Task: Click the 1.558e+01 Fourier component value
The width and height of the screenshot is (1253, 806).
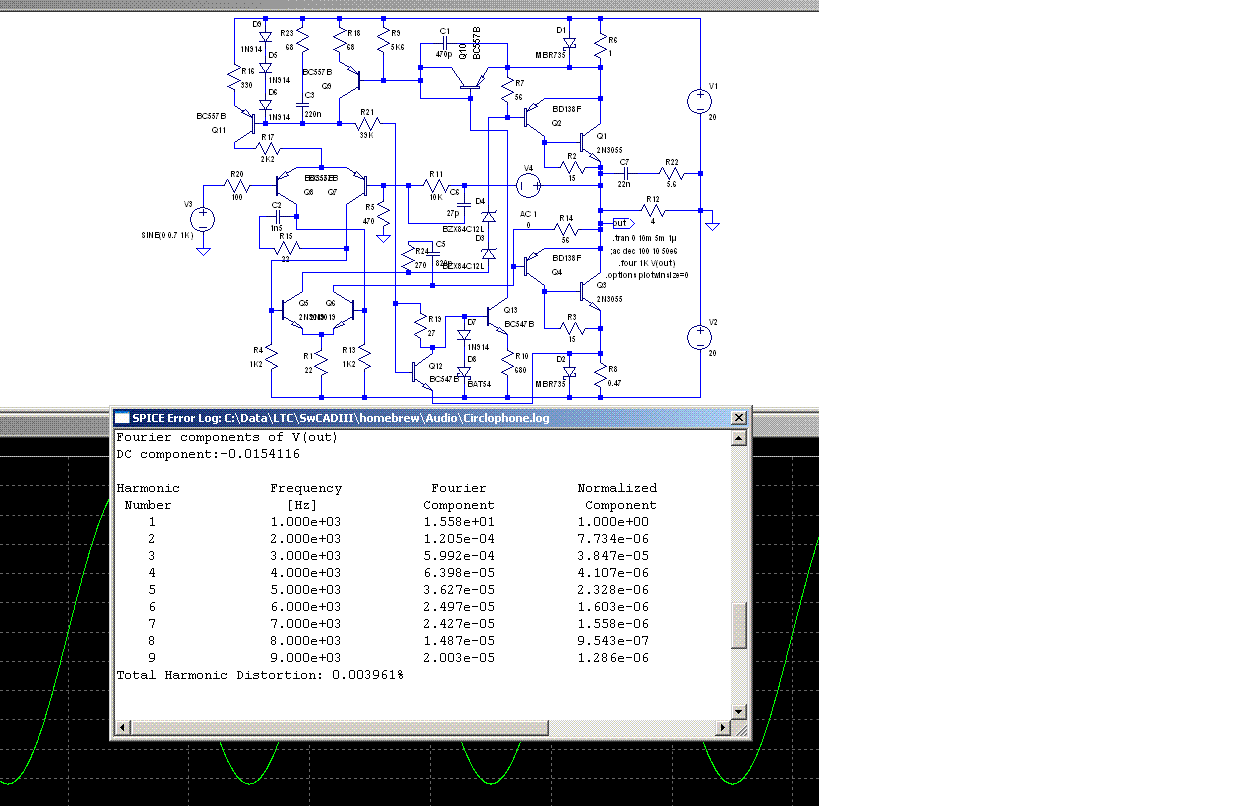Action: click(x=459, y=522)
